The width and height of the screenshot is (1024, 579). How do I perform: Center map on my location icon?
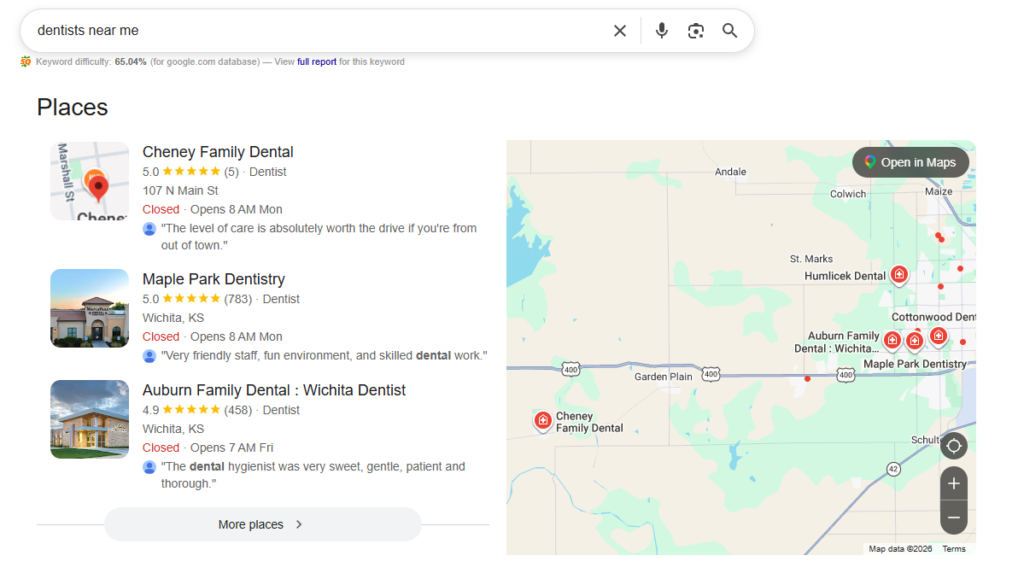(x=953, y=446)
